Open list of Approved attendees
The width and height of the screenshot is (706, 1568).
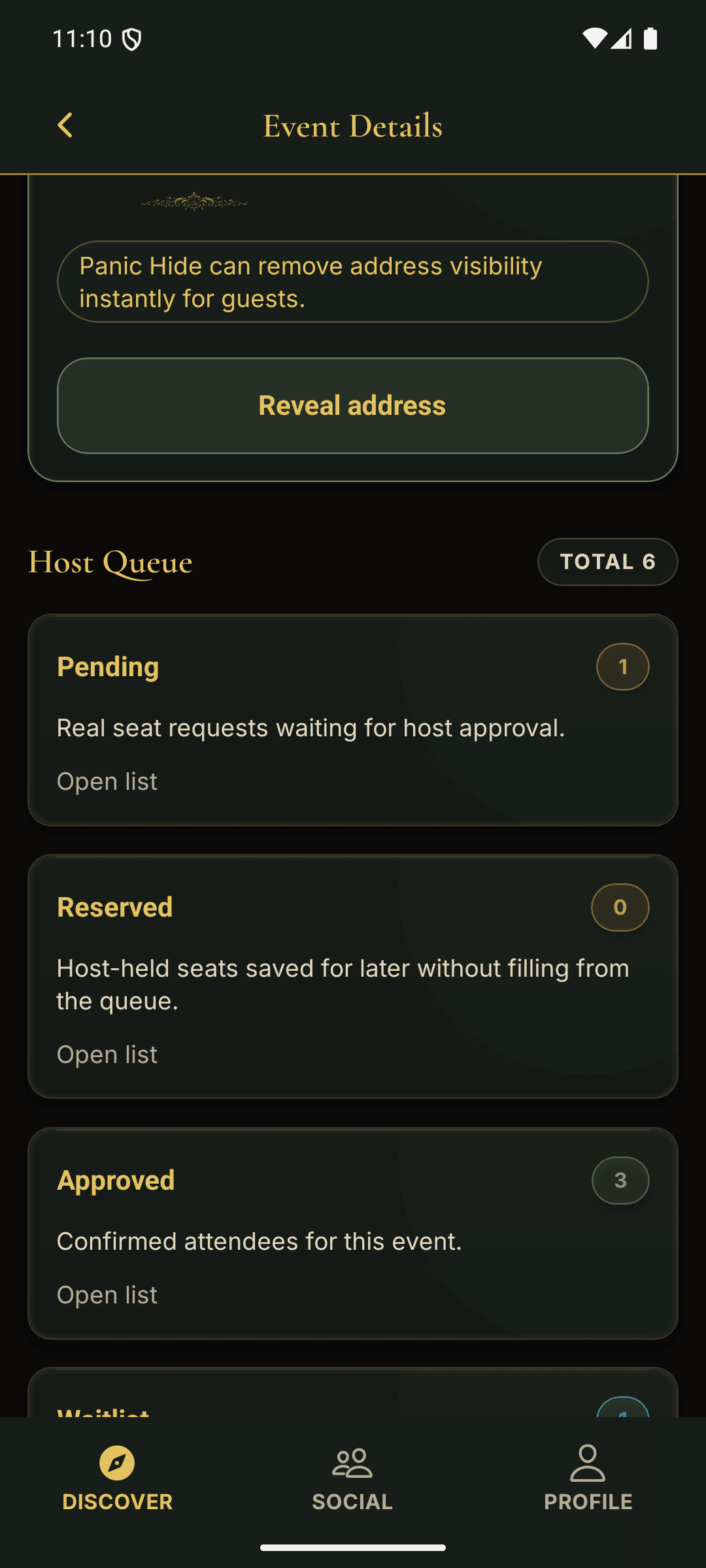tap(107, 1295)
